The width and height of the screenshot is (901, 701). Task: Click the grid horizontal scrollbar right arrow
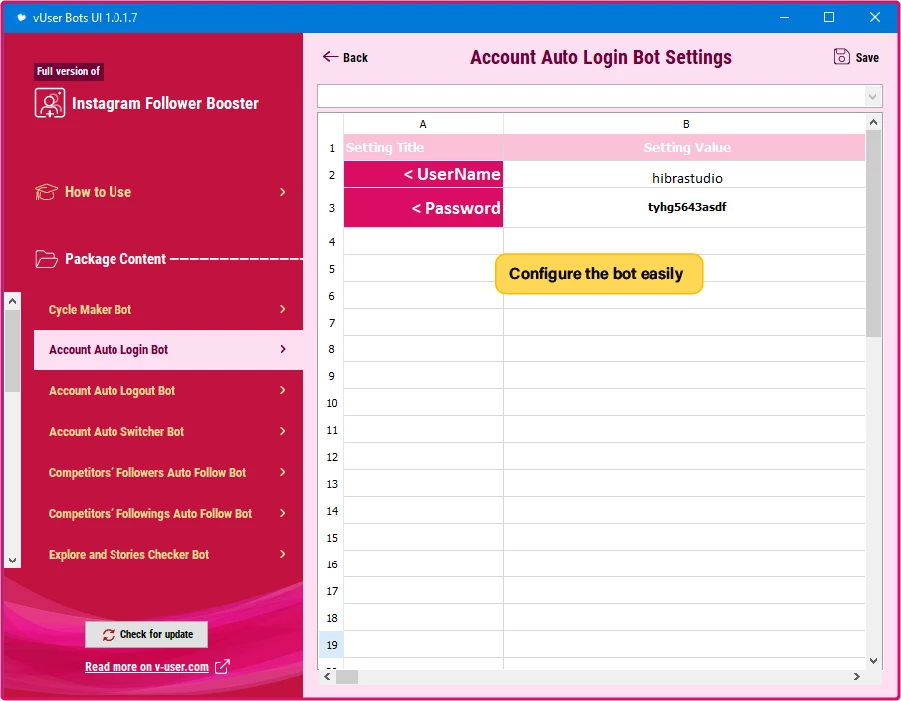click(856, 676)
